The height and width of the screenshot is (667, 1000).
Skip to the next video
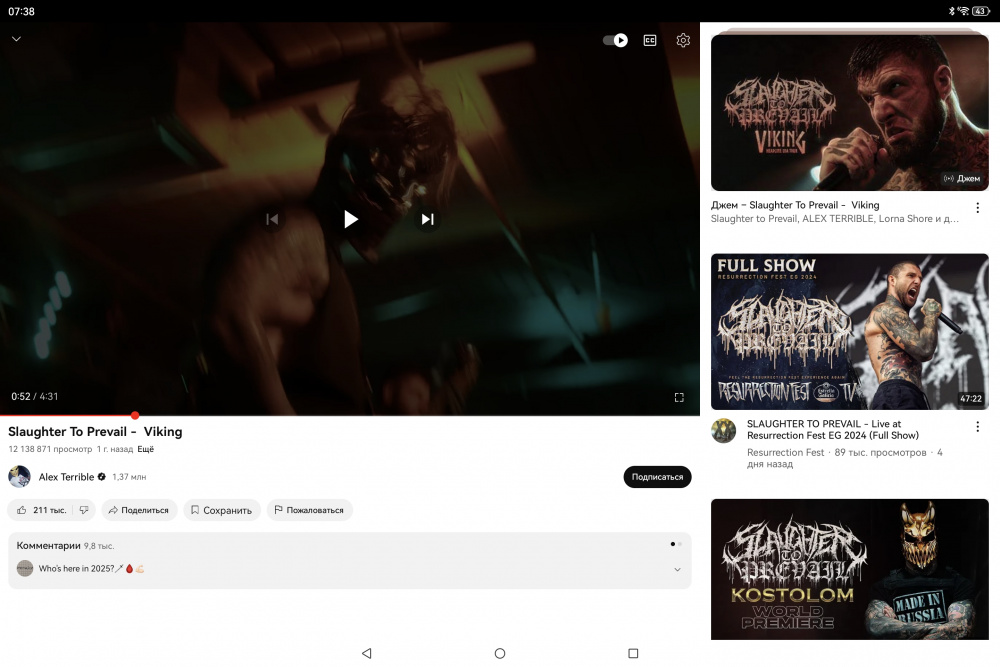[x=427, y=219]
